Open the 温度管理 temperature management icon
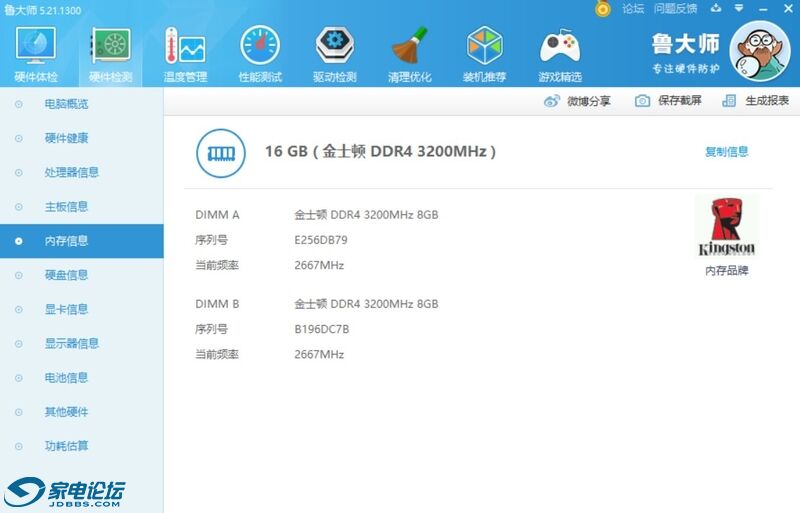Screen dimensions: 800x513 coord(185,46)
